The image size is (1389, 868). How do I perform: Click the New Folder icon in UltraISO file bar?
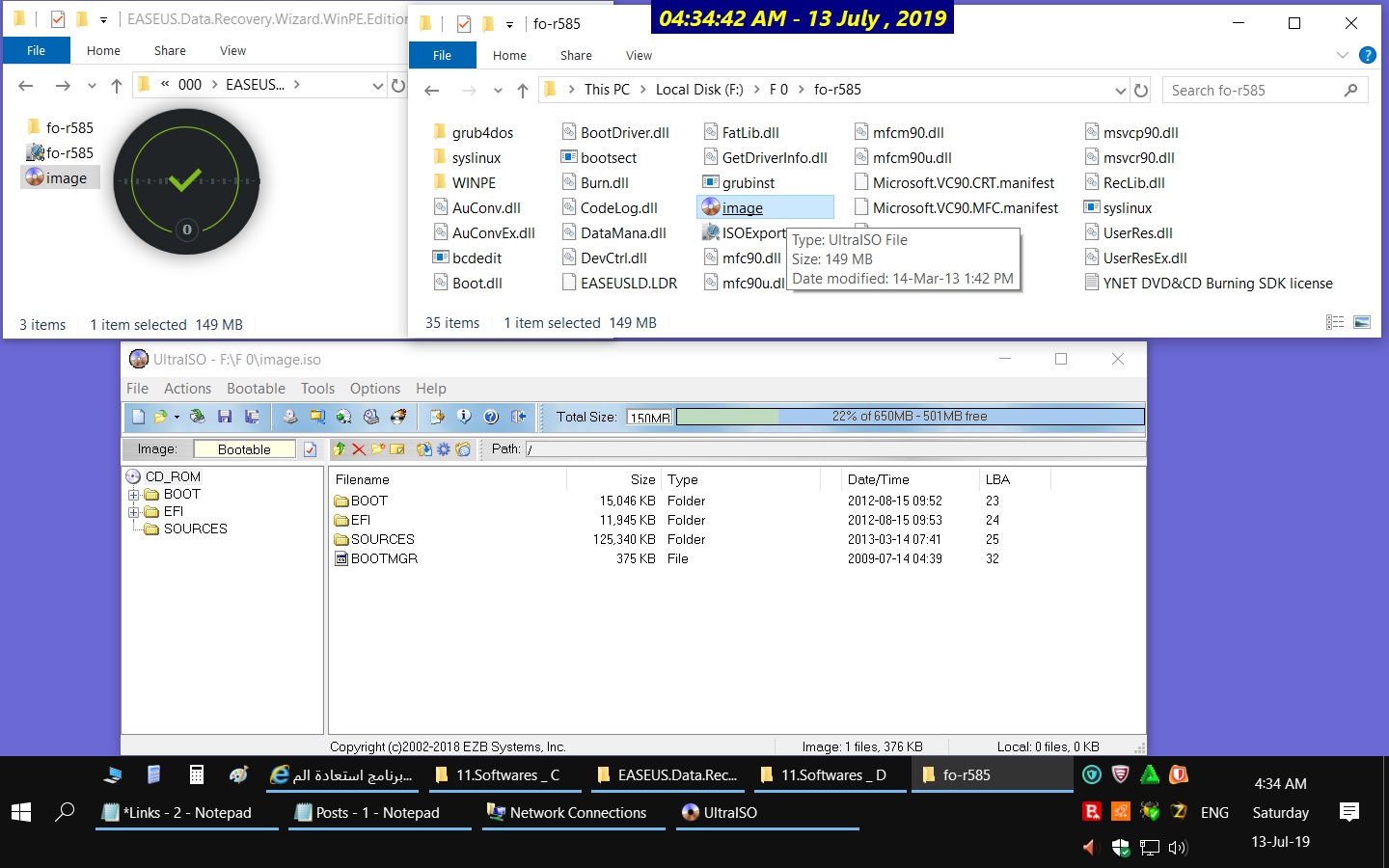(377, 449)
